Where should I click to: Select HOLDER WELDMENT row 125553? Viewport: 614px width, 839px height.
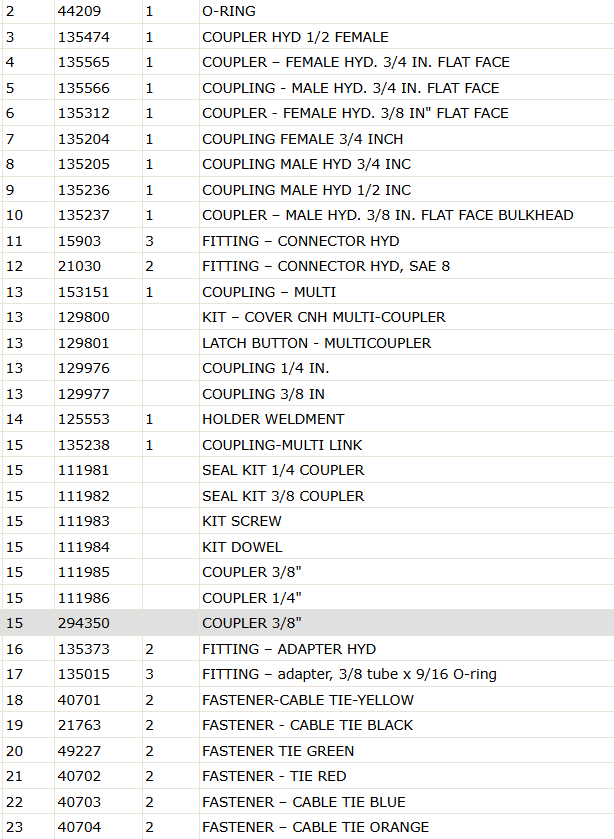click(x=307, y=419)
